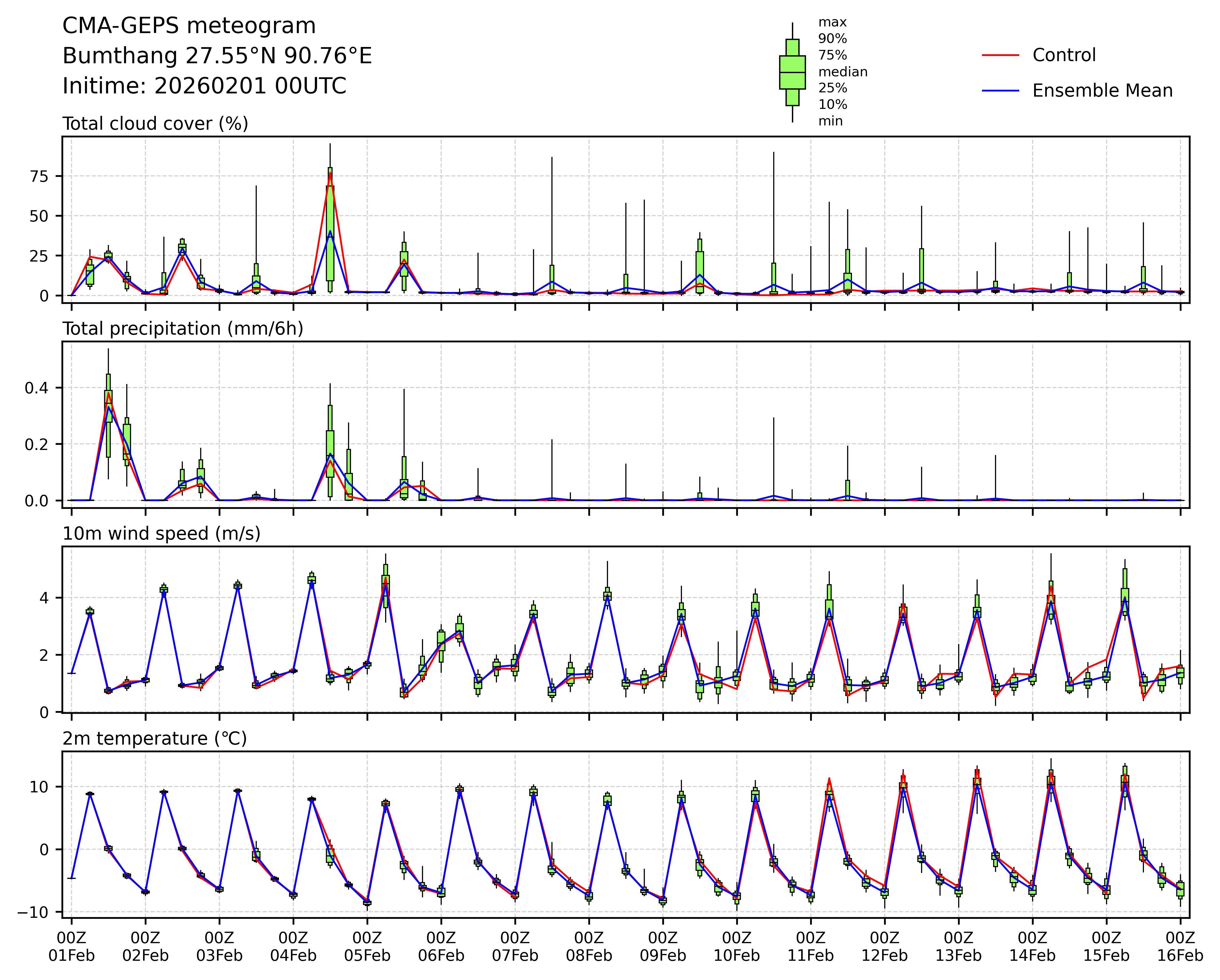
Task: Click the Control legend label
Action: pos(1064,56)
